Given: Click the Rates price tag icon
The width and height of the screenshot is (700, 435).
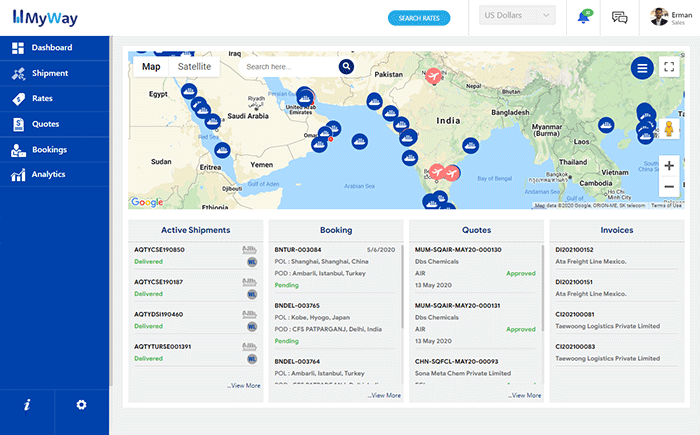Looking at the screenshot, I should 18,99.
